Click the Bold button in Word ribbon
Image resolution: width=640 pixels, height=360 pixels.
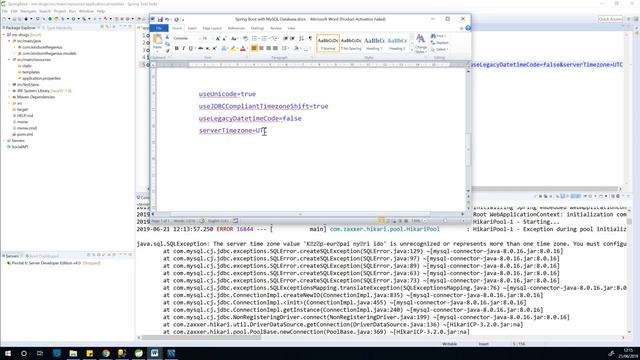177,49
